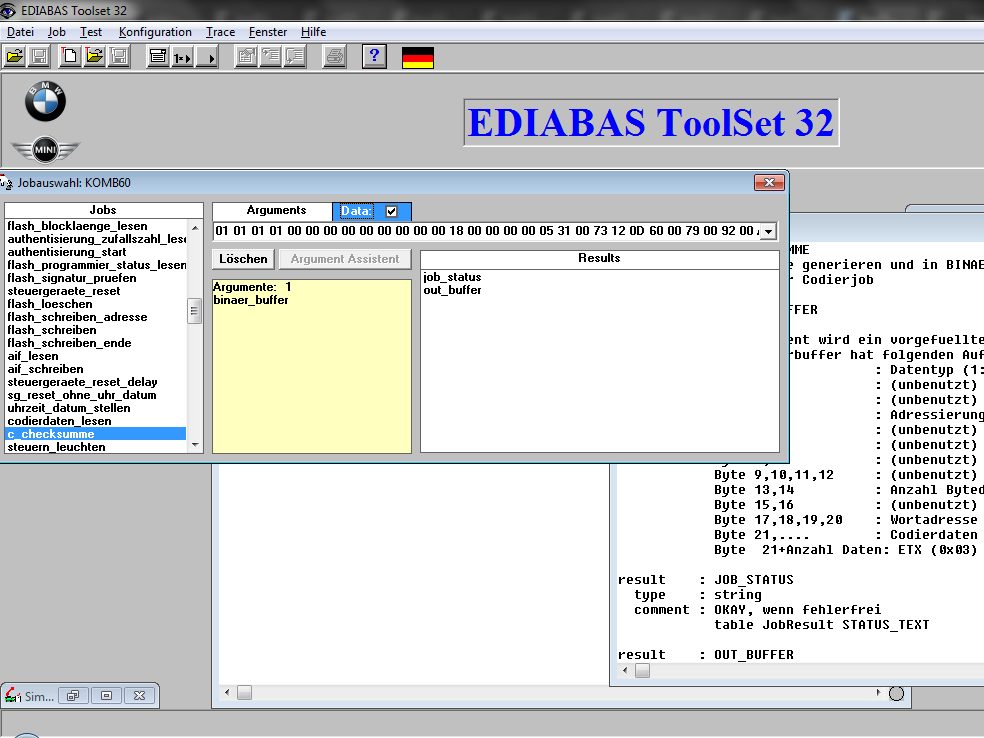Select the Data: tab label
984x738 pixels.
[356, 211]
